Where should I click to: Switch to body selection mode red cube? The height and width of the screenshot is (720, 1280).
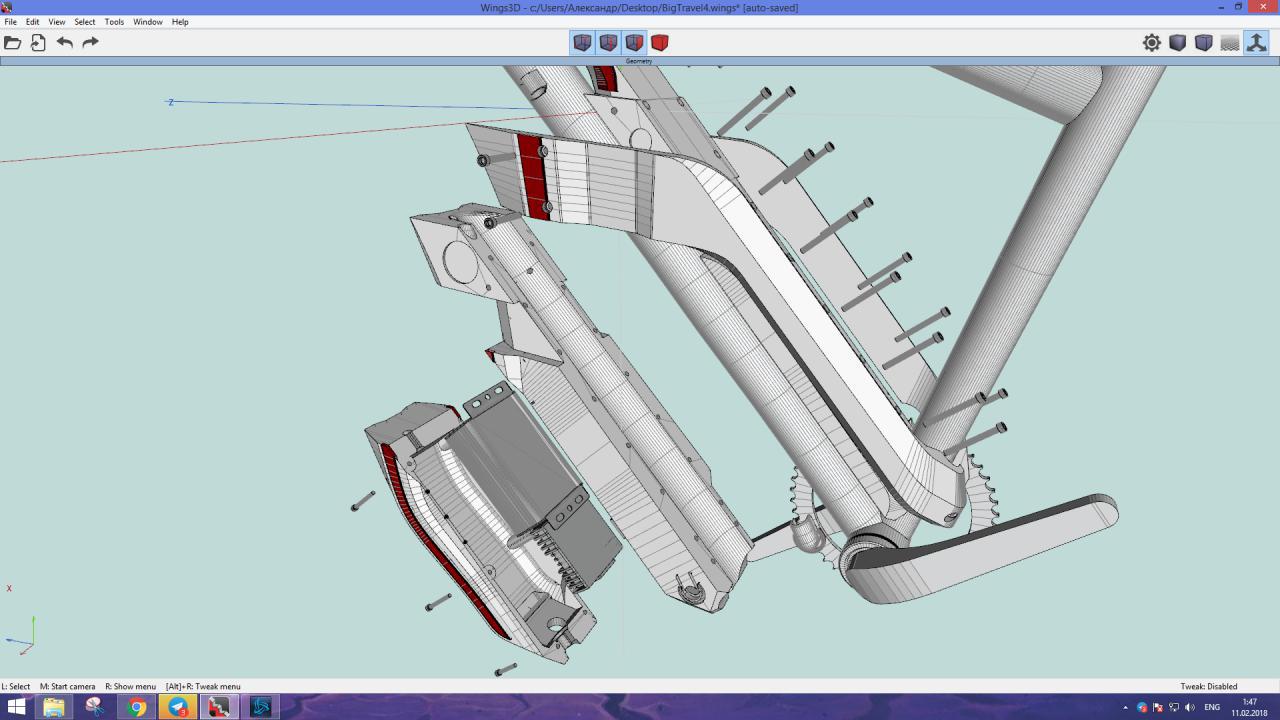660,42
